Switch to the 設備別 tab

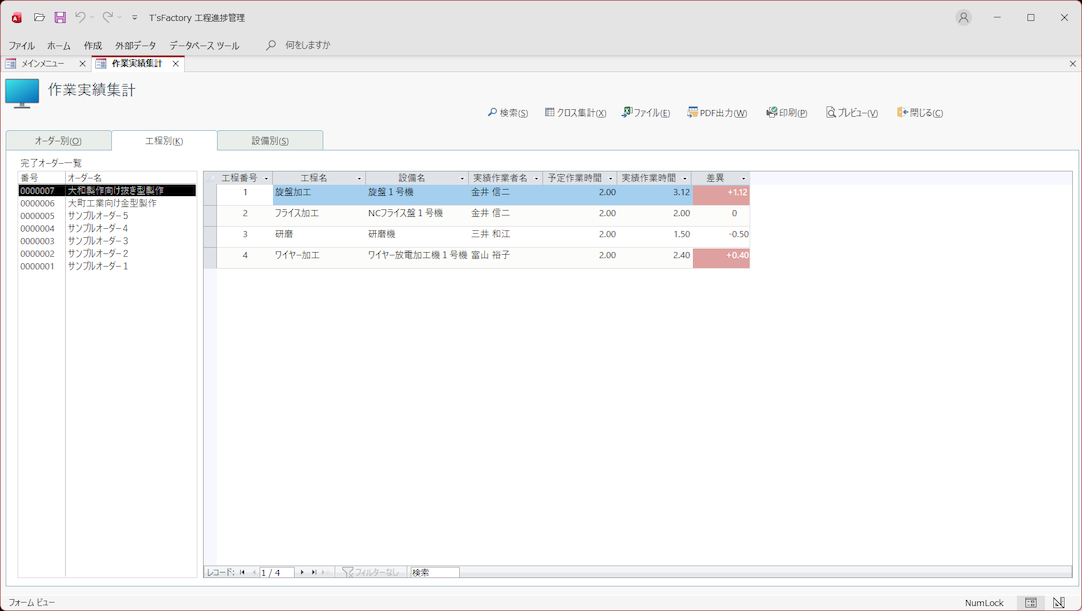pos(270,141)
